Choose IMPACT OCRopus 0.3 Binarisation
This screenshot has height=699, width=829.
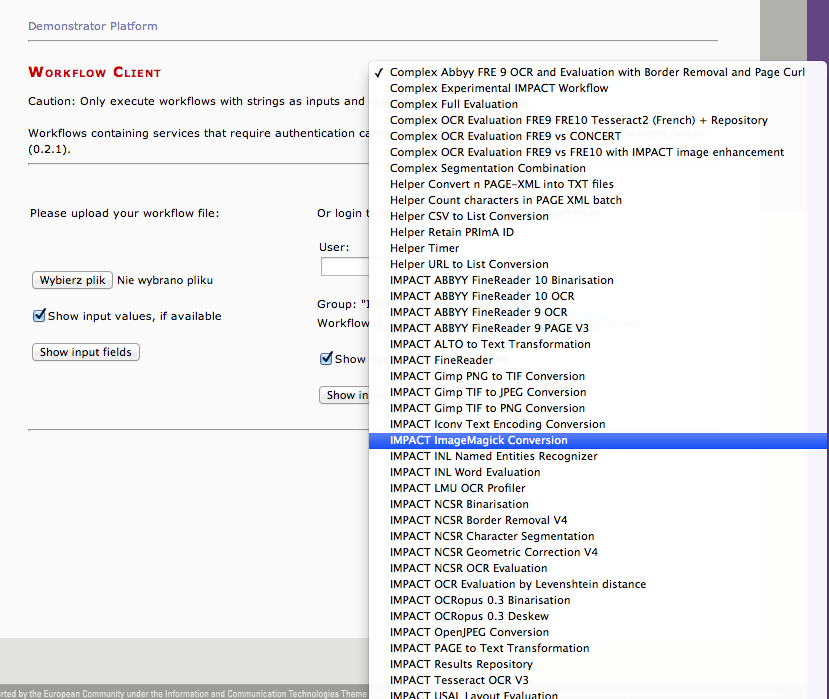click(597, 600)
